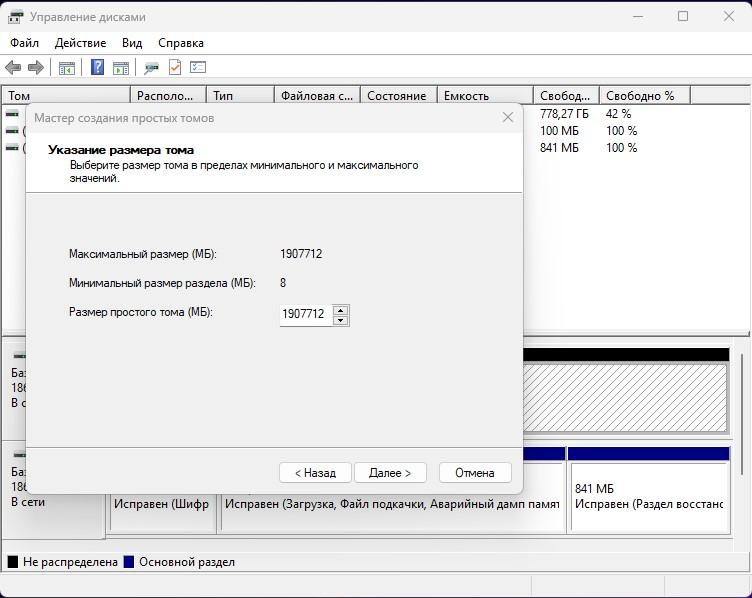The width and height of the screenshot is (752, 598).
Task: Toggle the action pane toolbar icon
Action: (121, 68)
